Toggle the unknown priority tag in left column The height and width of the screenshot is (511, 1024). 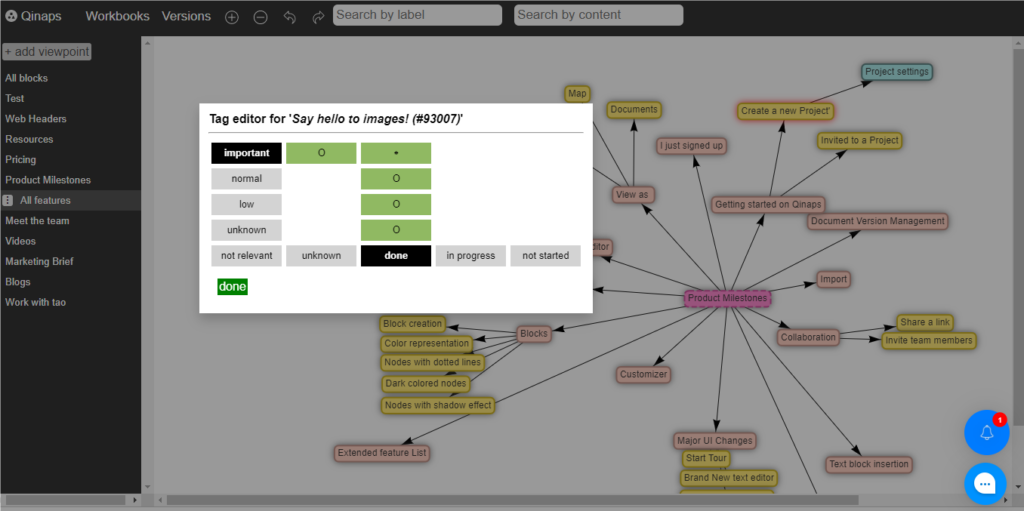[246, 230]
